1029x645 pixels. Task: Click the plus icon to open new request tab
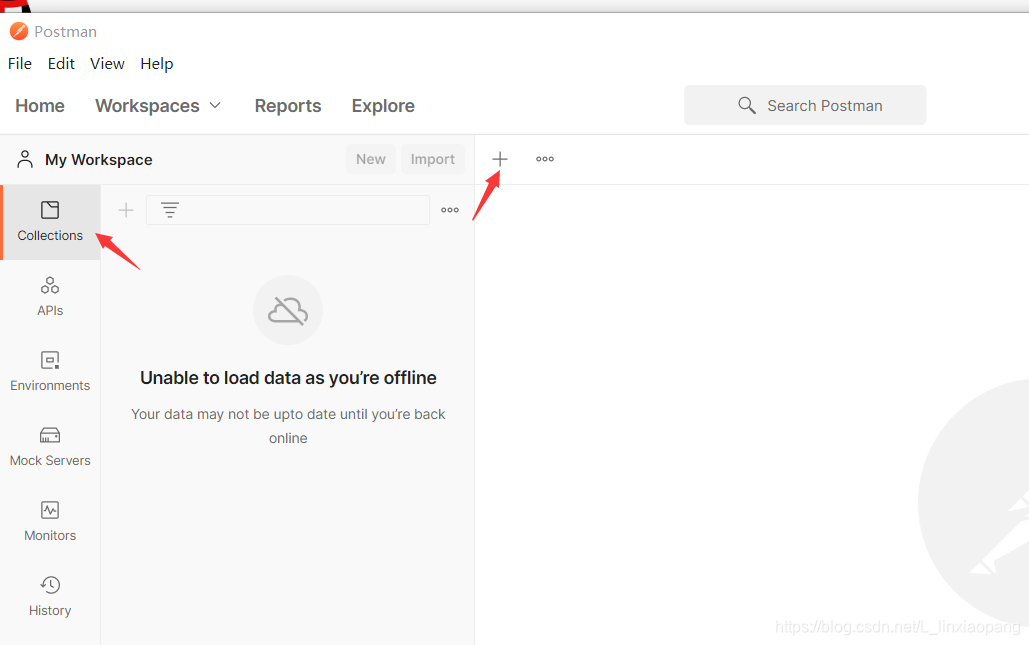click(500, 159)
